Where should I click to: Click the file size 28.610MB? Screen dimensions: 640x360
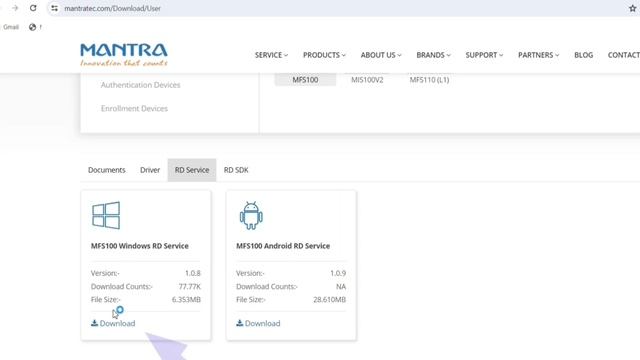pyautogui.click(x=329, y=300)
